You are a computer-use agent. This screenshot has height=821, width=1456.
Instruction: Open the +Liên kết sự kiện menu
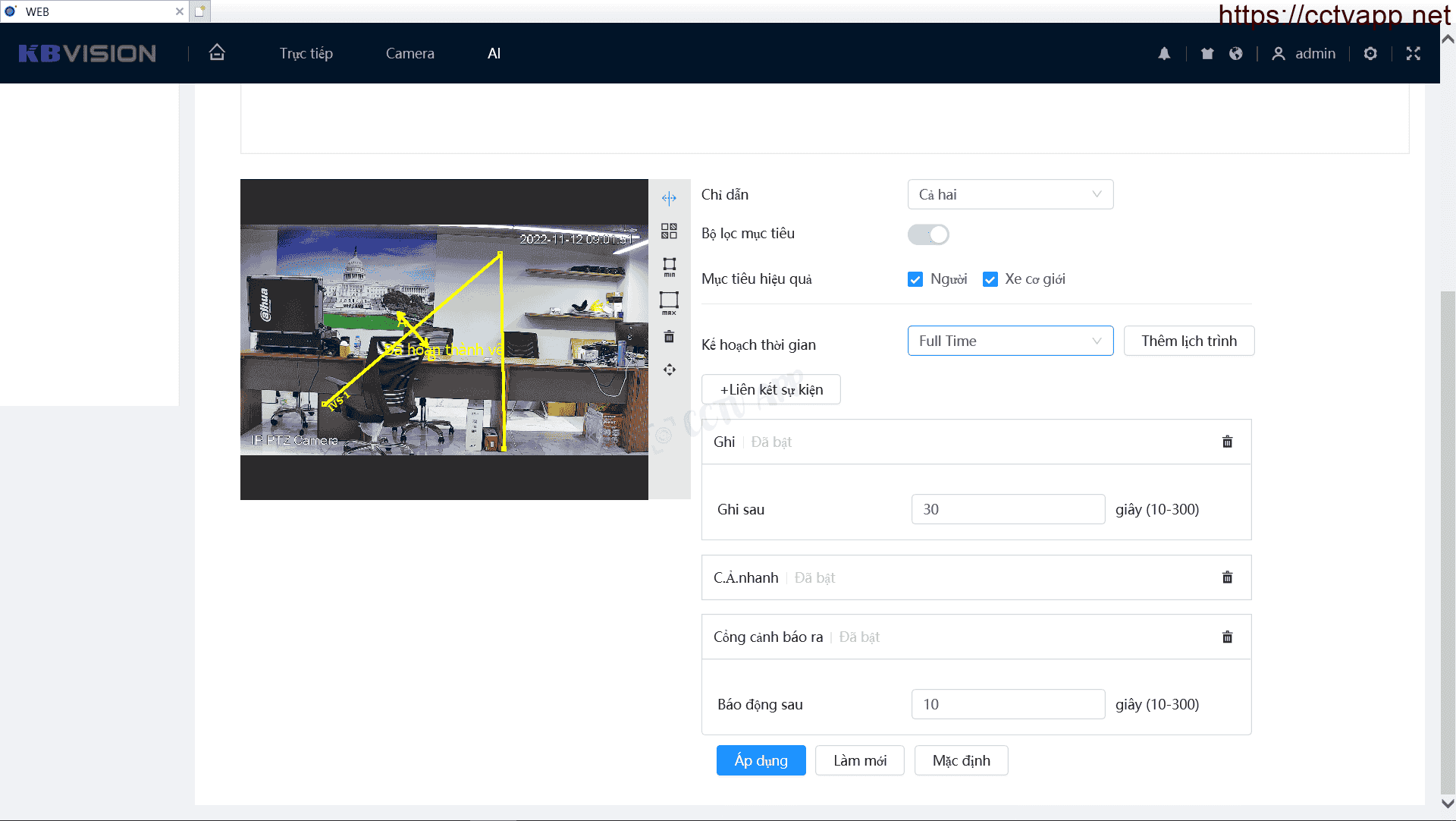(x=770, y=389)
